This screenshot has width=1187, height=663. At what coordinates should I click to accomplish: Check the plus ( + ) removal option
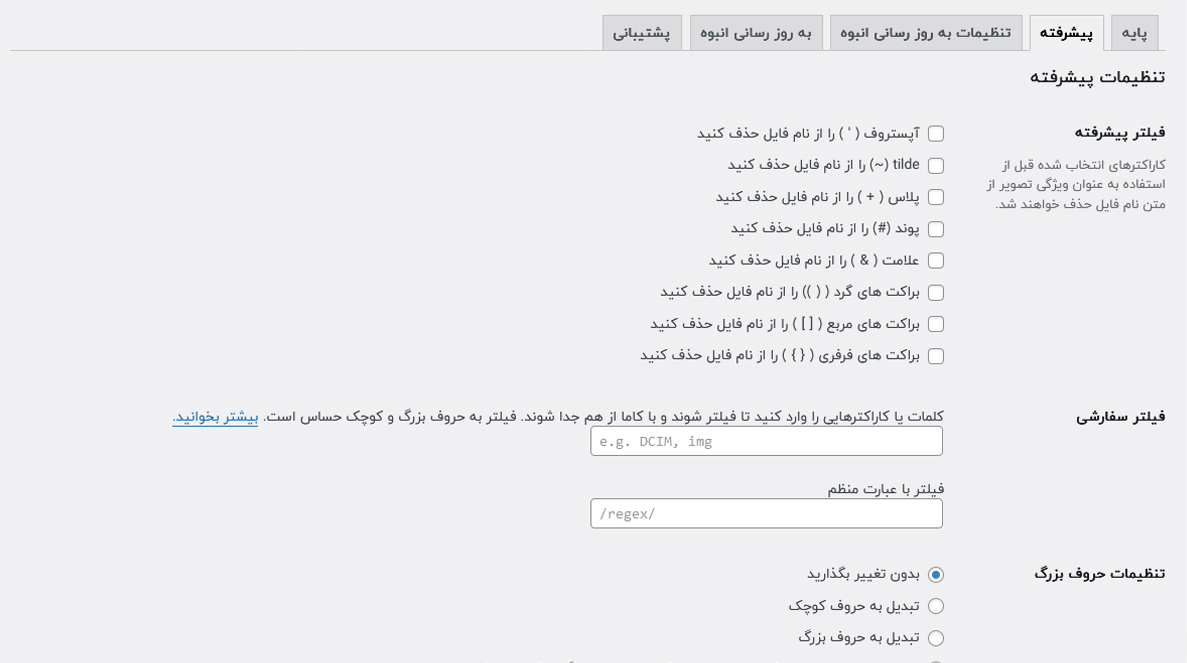[x=936, y=198]
